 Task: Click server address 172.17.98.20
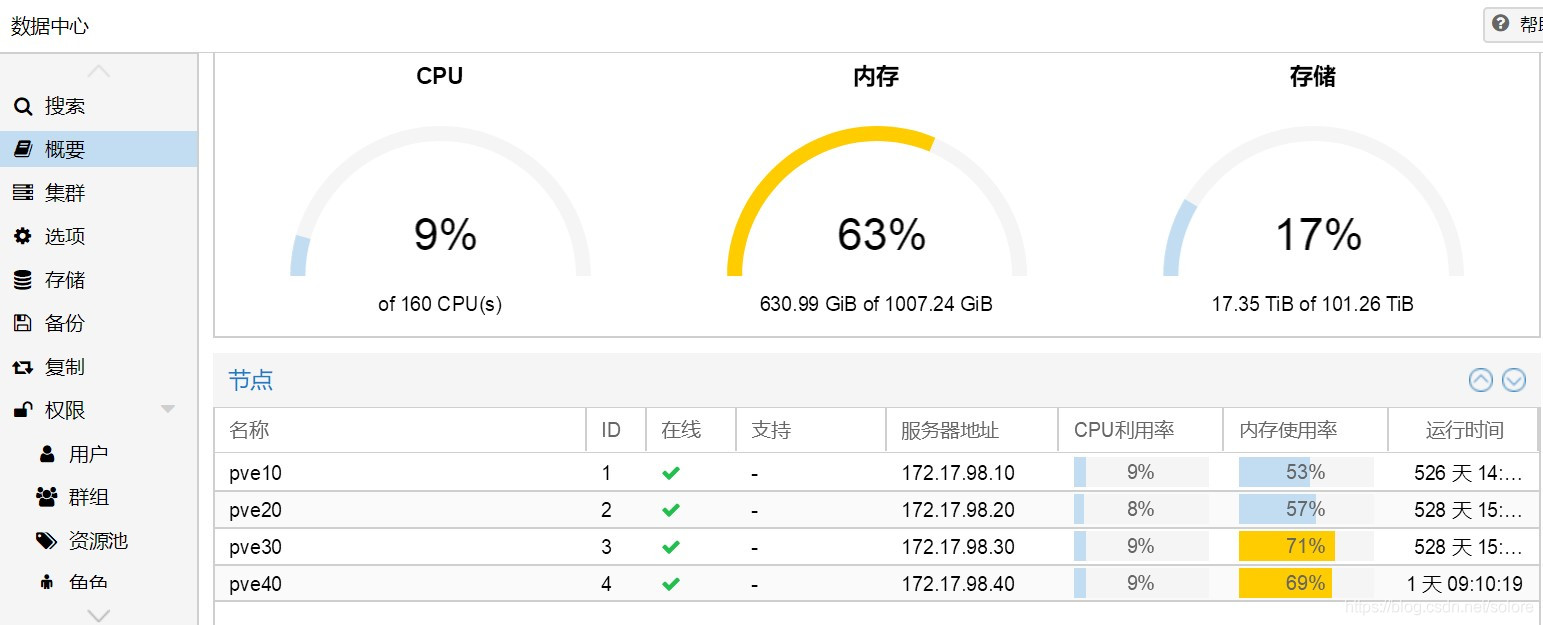(x=958, y=510)
